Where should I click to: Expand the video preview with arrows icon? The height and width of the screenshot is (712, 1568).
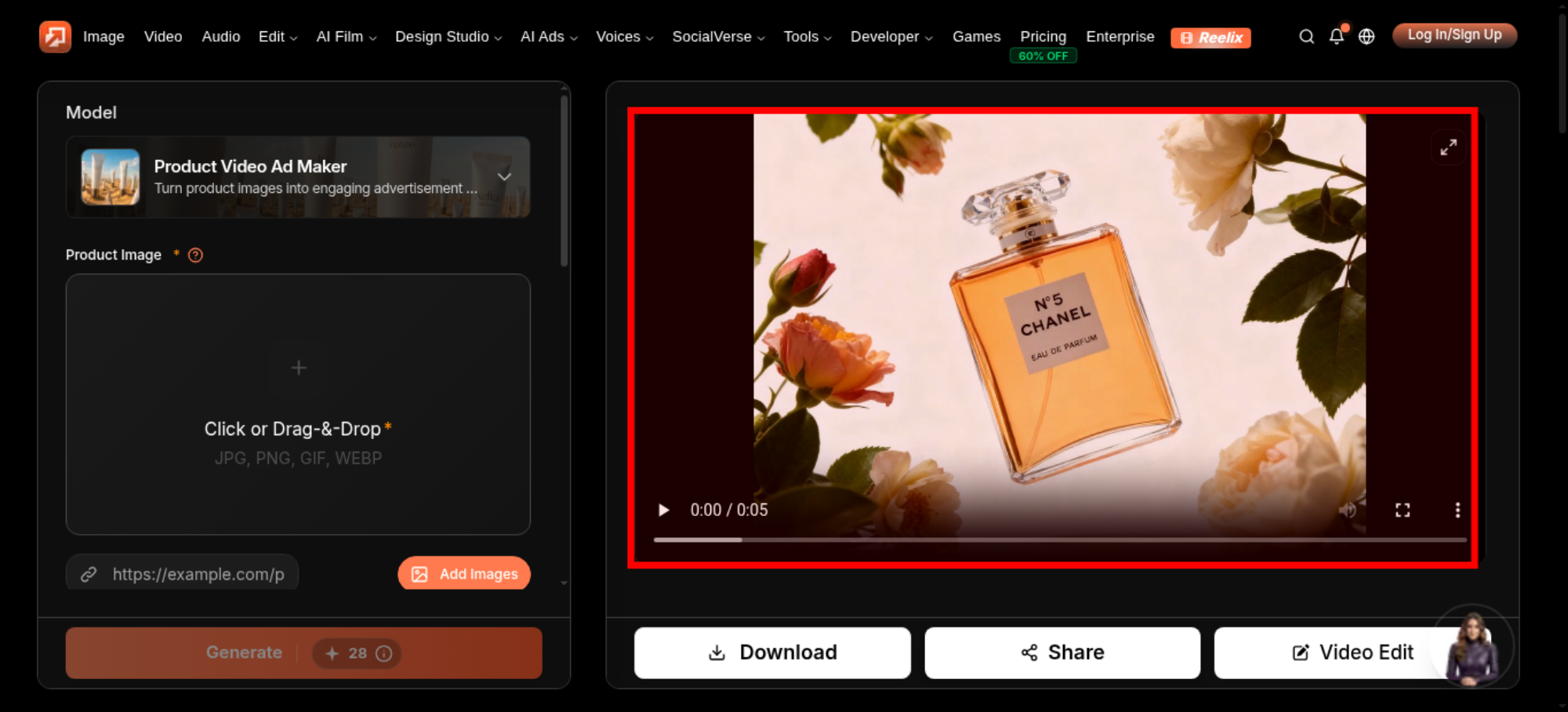click(1448, 147)
